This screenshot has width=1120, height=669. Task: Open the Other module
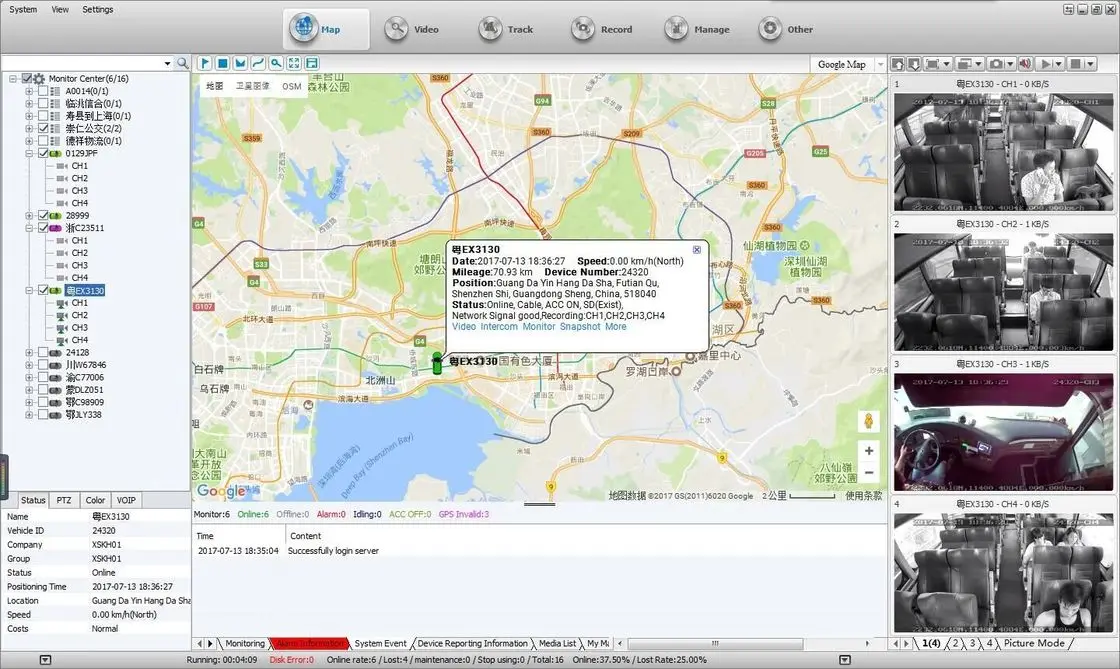(786, 29)
